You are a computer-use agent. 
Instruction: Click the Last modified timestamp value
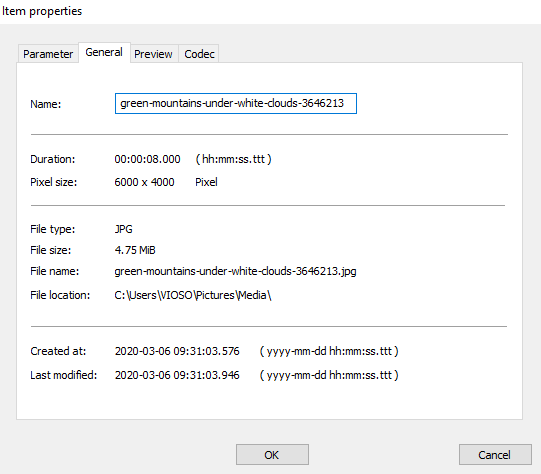(x=177, y=375)
